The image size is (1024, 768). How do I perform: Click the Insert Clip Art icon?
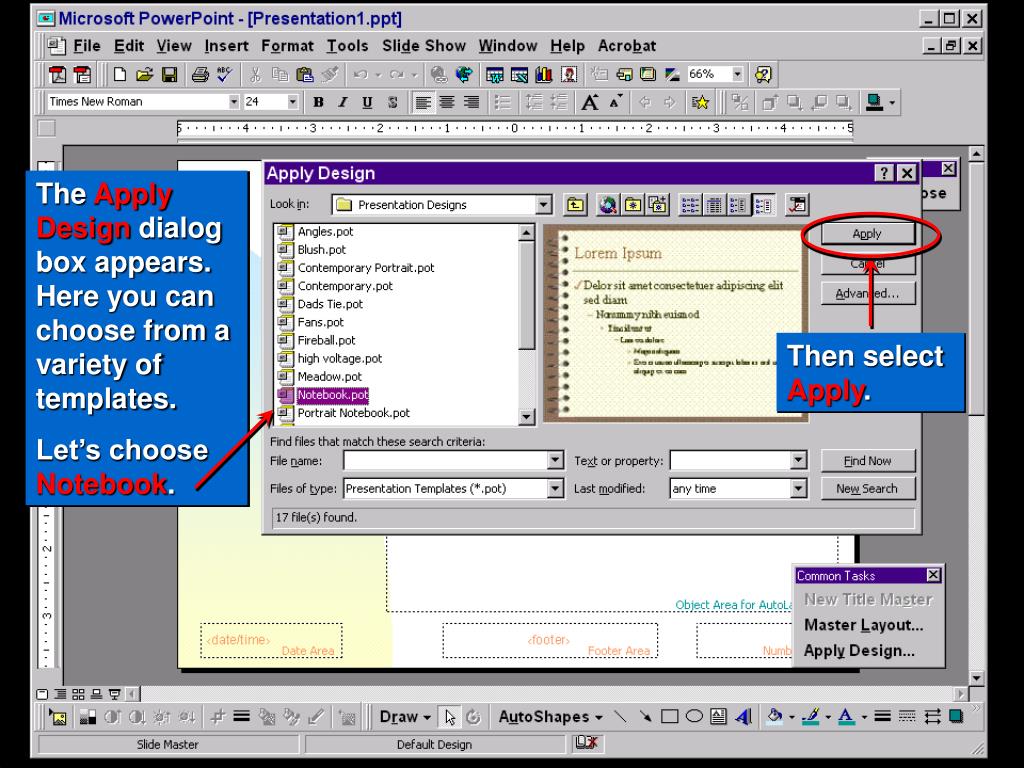pos(569,74)
